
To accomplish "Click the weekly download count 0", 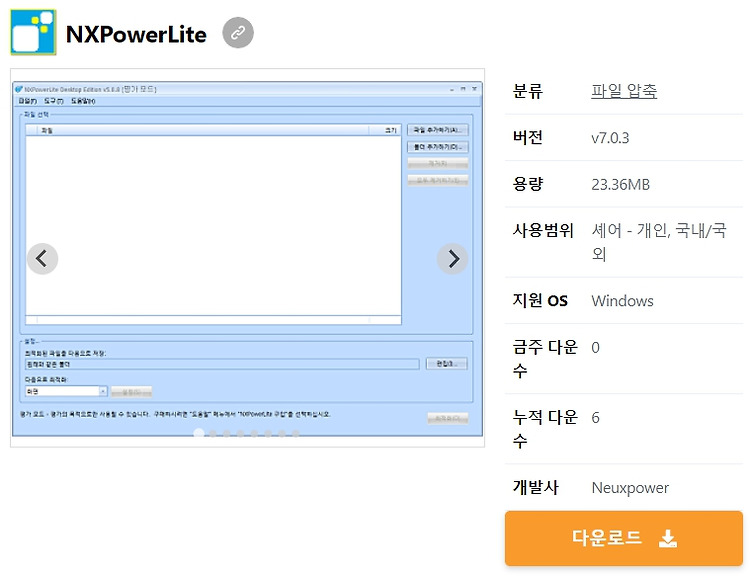I will point(595,347).
